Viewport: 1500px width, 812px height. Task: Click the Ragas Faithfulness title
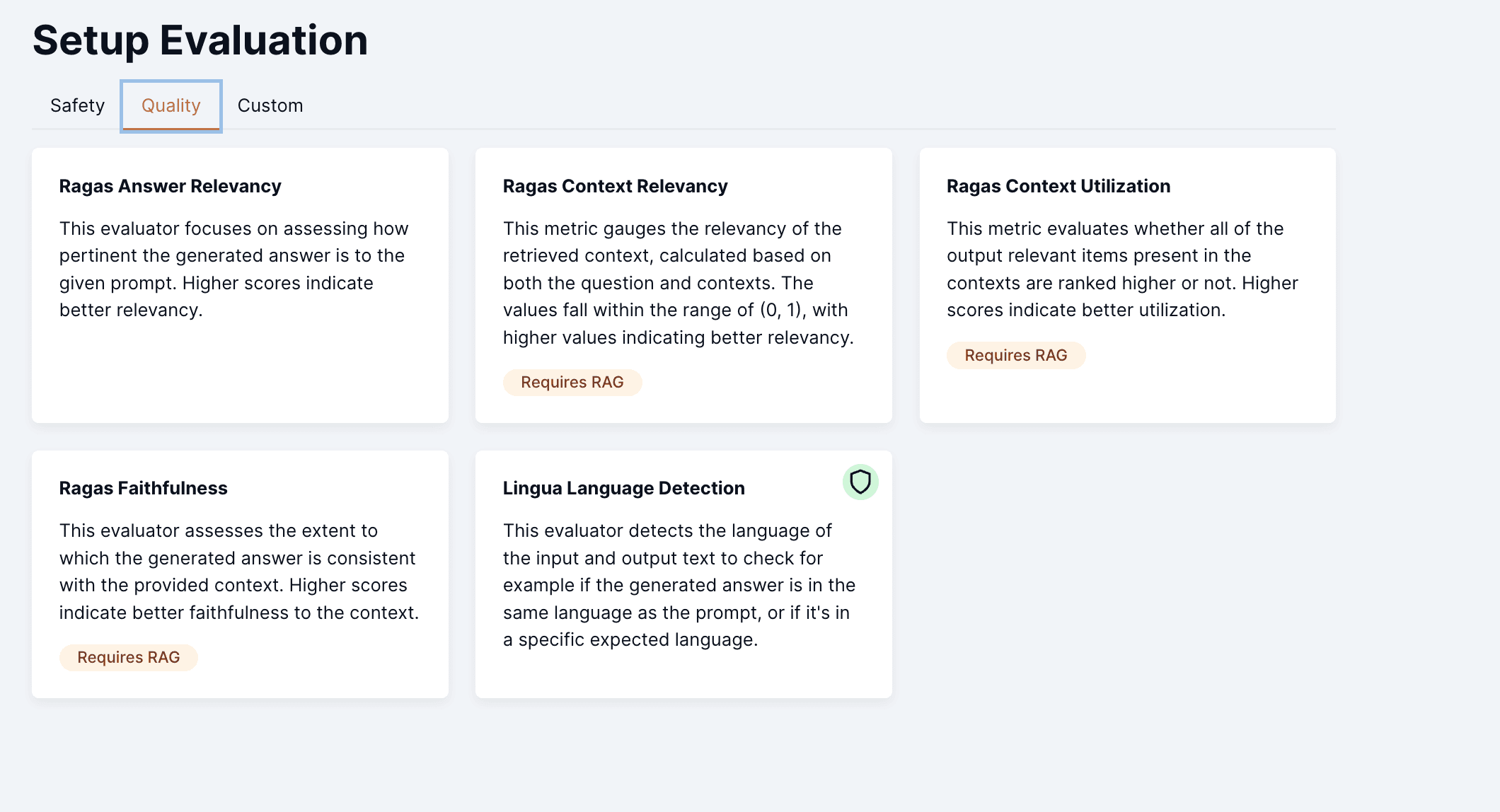[144, 488]
